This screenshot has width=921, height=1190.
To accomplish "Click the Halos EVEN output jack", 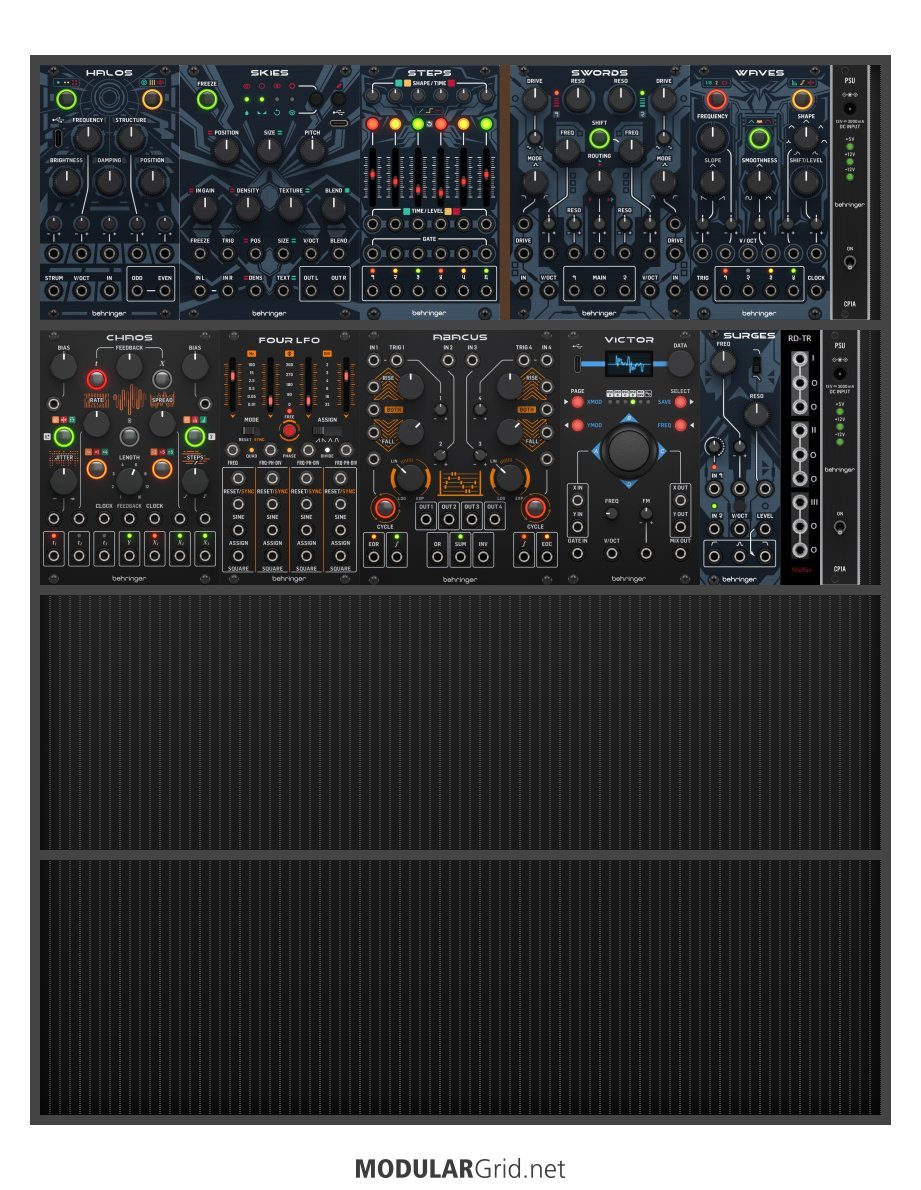I will (x=165, y=291).
